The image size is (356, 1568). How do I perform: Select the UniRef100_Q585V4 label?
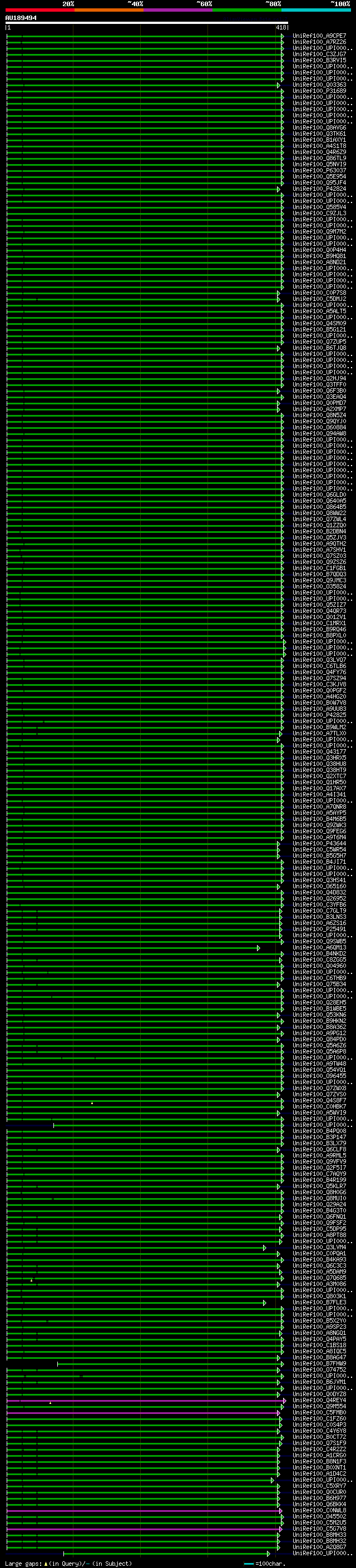[x=319, y=207]
